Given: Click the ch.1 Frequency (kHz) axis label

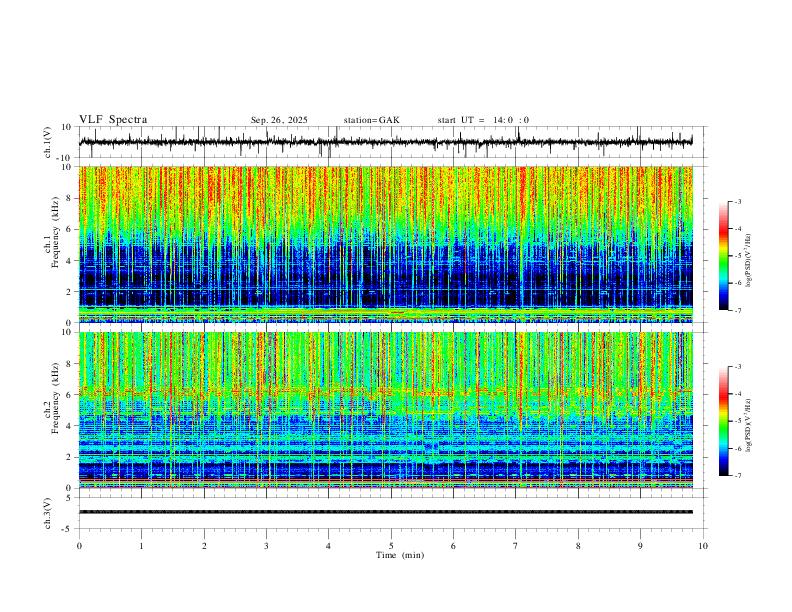Looking at the screenshot, I should 52,233.
